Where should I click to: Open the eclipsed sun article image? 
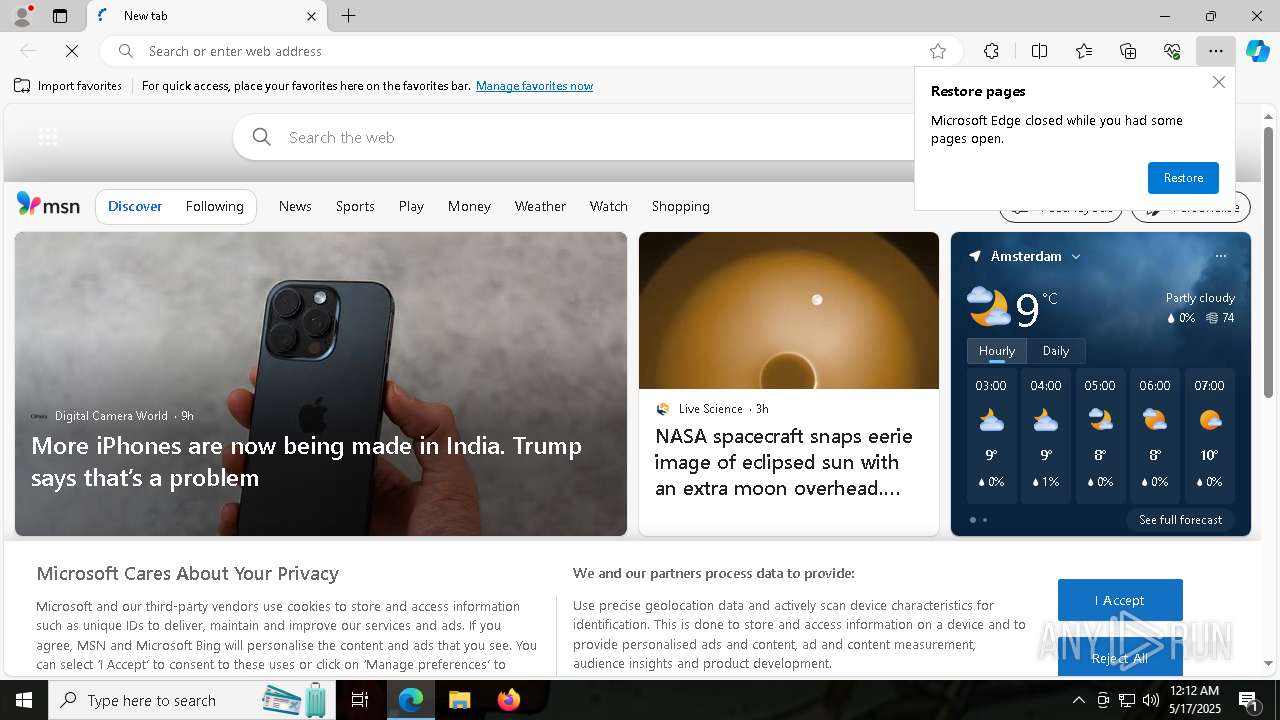(x=789, y=311)
